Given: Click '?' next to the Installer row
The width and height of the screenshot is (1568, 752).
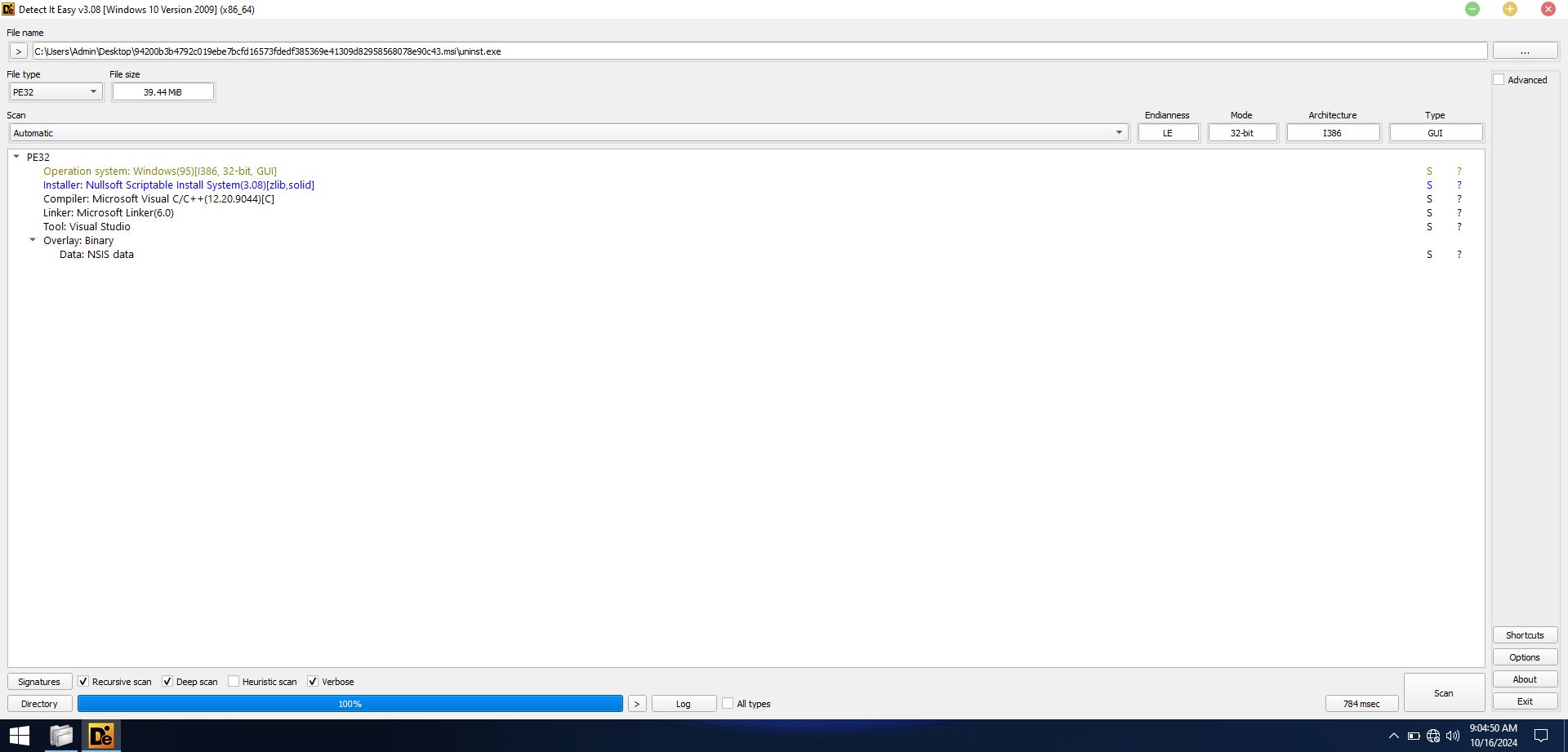Looking at the screenshot, I should 1459,185.
